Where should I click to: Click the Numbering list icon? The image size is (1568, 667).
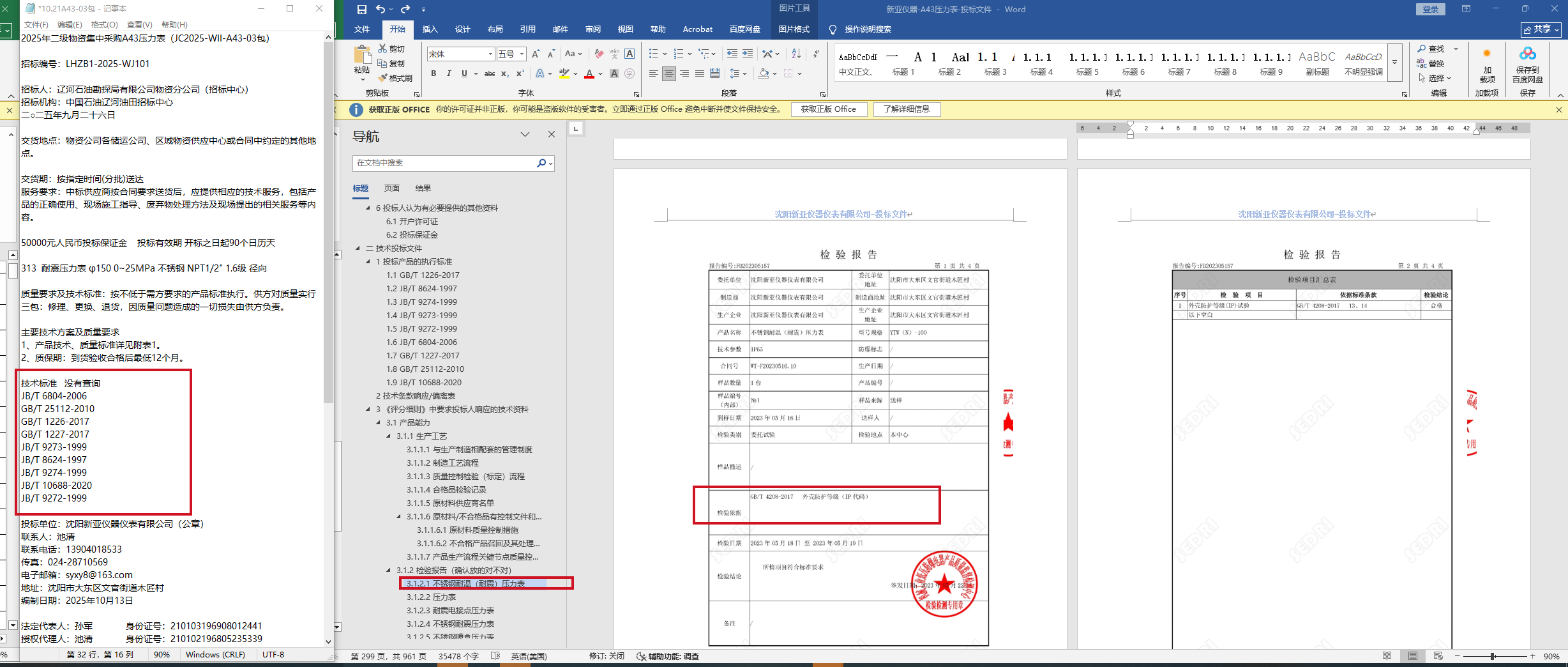[x=679, y=54]
